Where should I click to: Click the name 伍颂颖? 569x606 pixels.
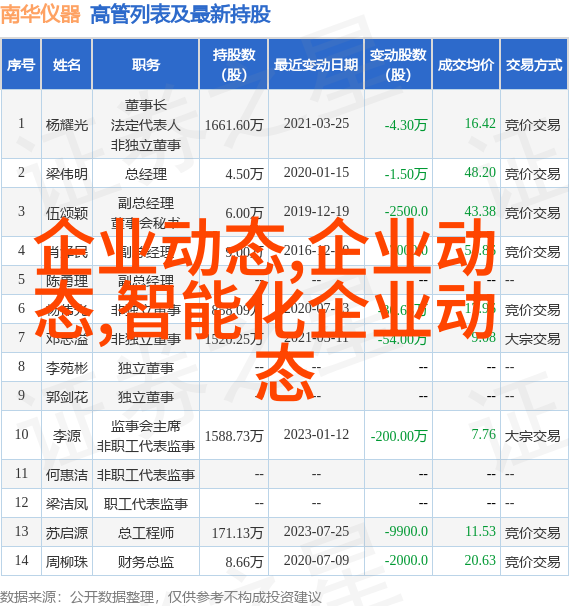[x=67, y=213]
